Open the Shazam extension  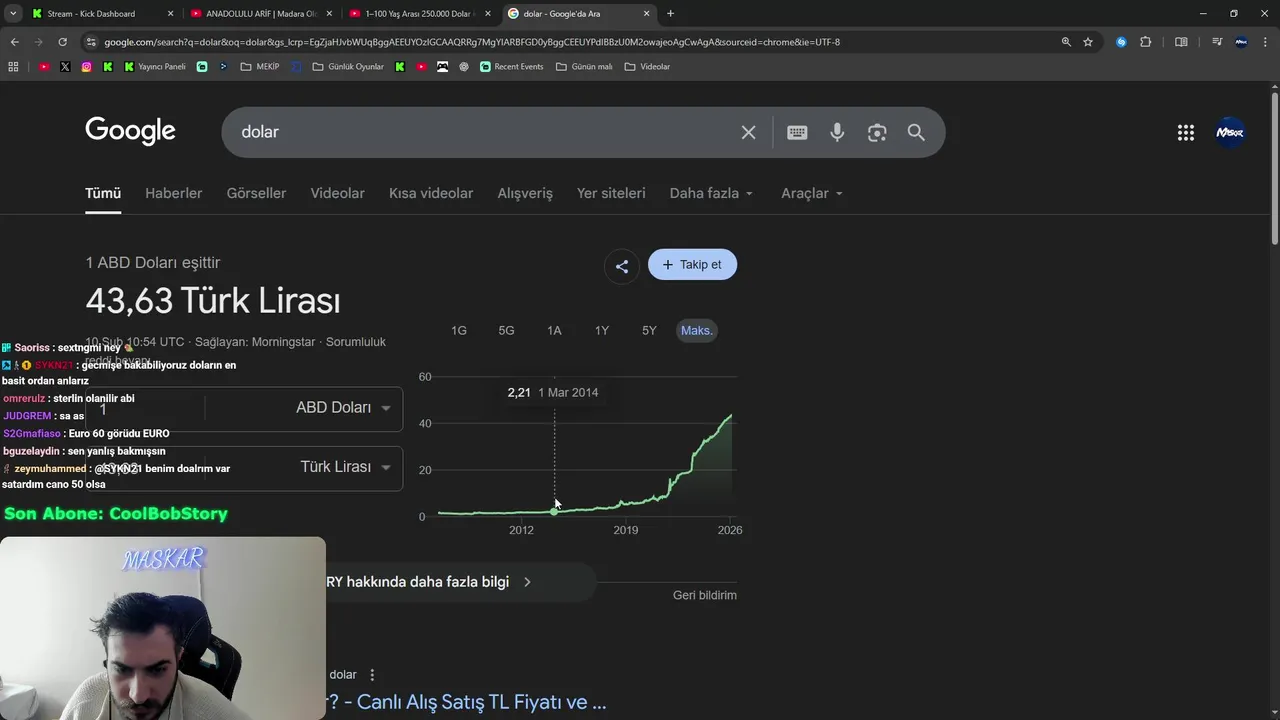(1121, 42)
